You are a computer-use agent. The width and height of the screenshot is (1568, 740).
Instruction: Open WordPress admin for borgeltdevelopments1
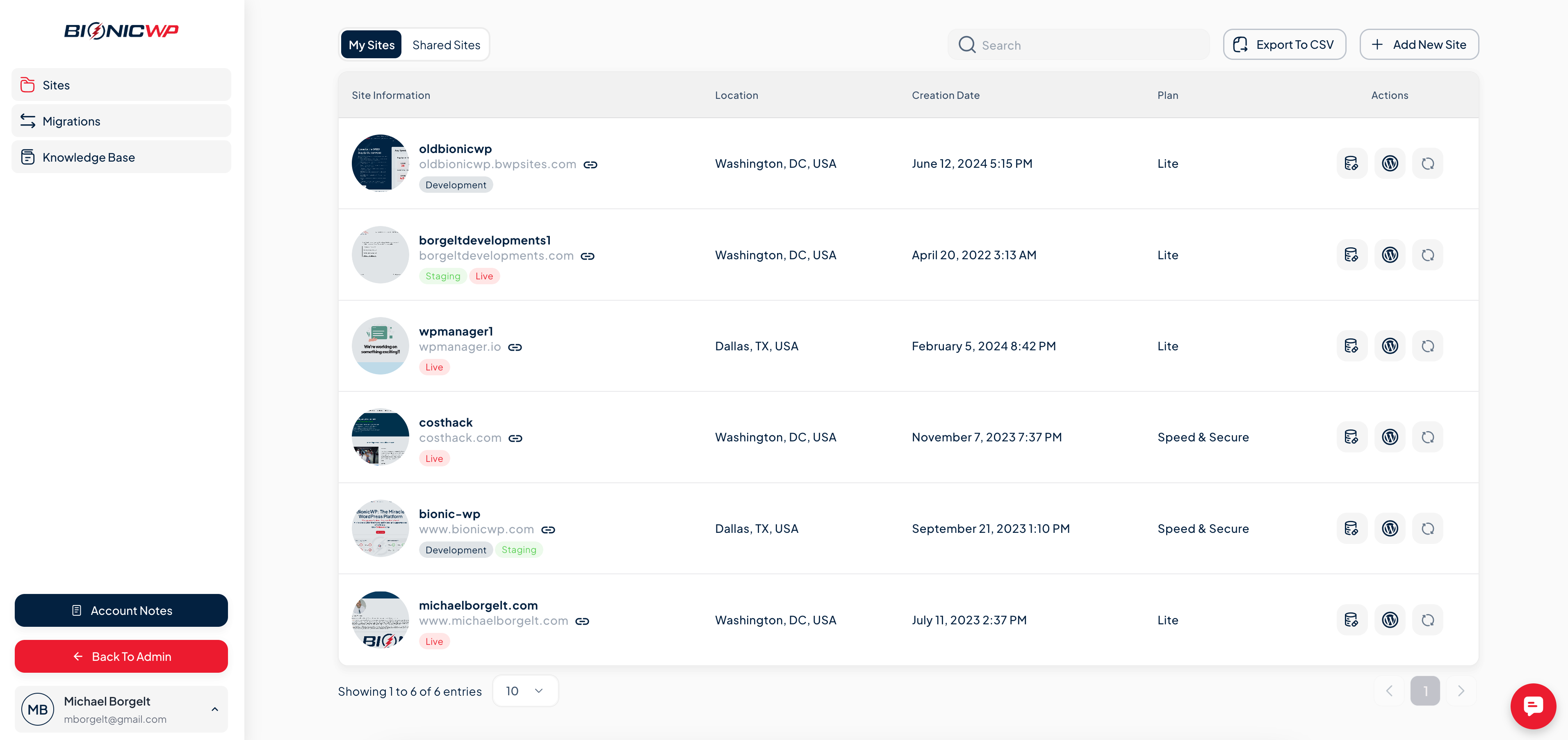pos(1390,255)
